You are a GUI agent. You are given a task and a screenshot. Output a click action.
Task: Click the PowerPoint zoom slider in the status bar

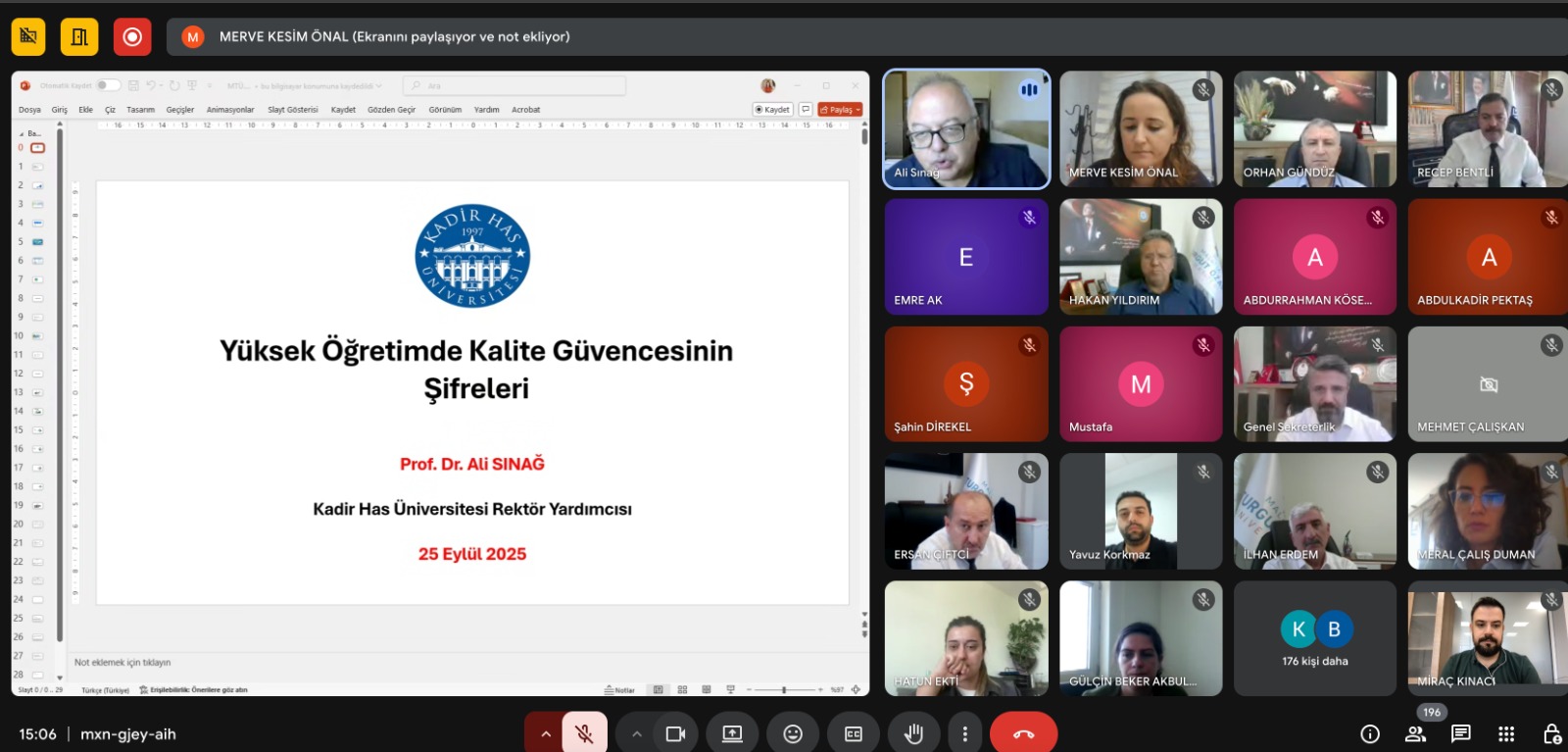(x=784, y=690)
